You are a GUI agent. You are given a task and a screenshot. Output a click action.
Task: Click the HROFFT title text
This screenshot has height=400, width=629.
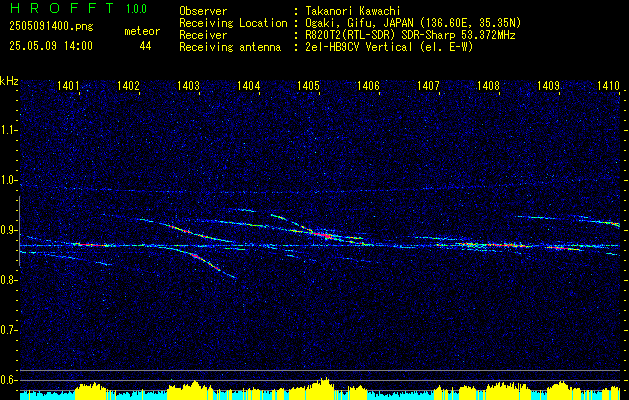(62, 8)
